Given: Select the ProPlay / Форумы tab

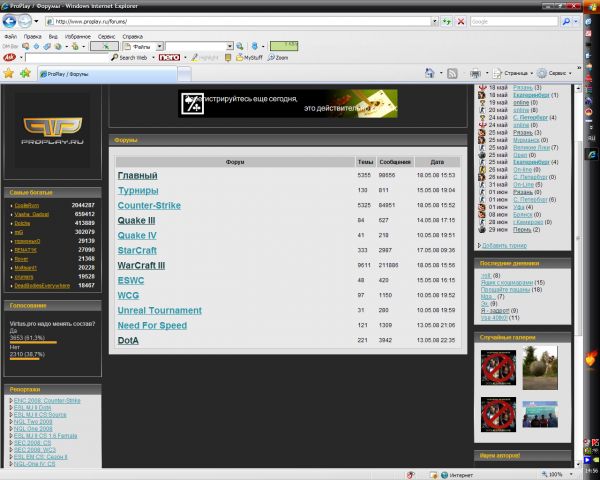Looking at the screenshot, I should click(x=107, y=74).
